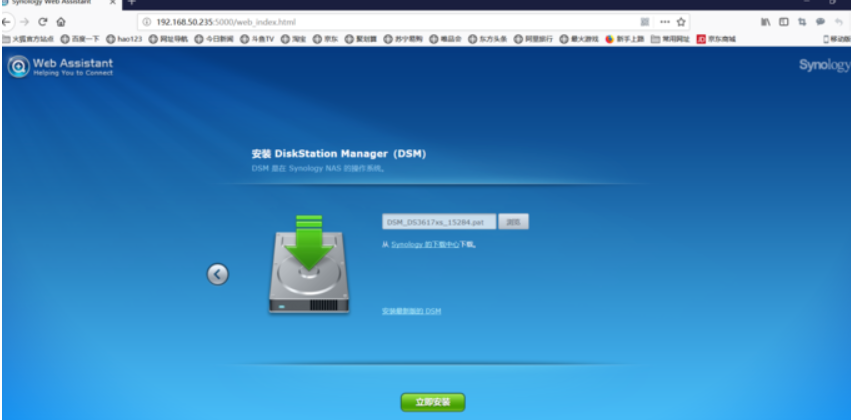Viewport: 851px width, 420px height.
Task: Open the 阿里旅行 bookmark
Action: point(534,39)
